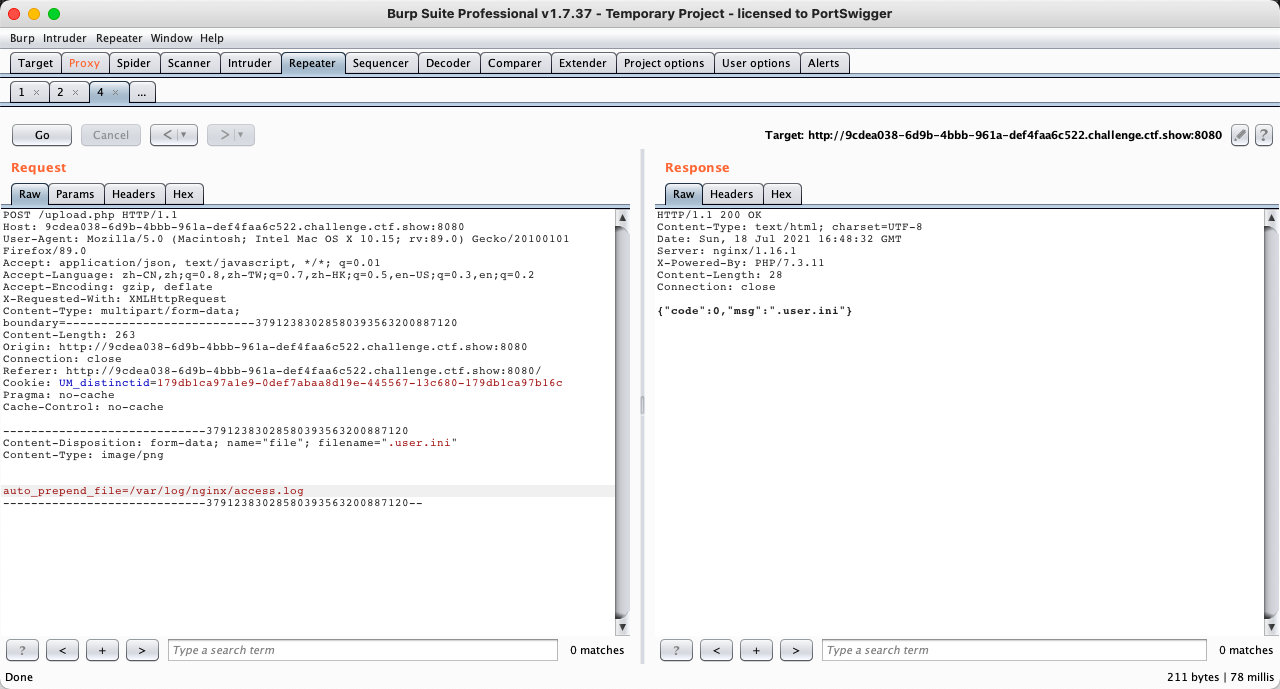Jump to next match in response search
The height and width of the screenshot is (689, 1280).
click(796, 650)
